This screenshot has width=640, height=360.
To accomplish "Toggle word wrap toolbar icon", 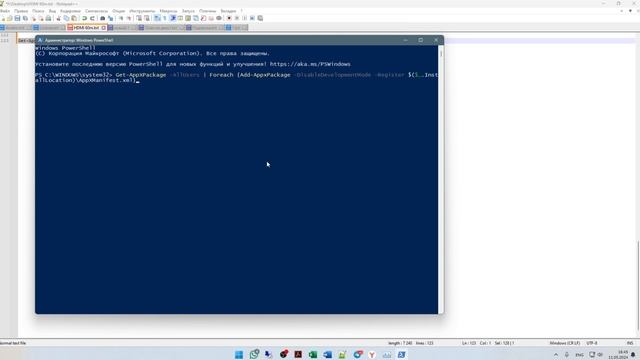I will tap(156, 18).
